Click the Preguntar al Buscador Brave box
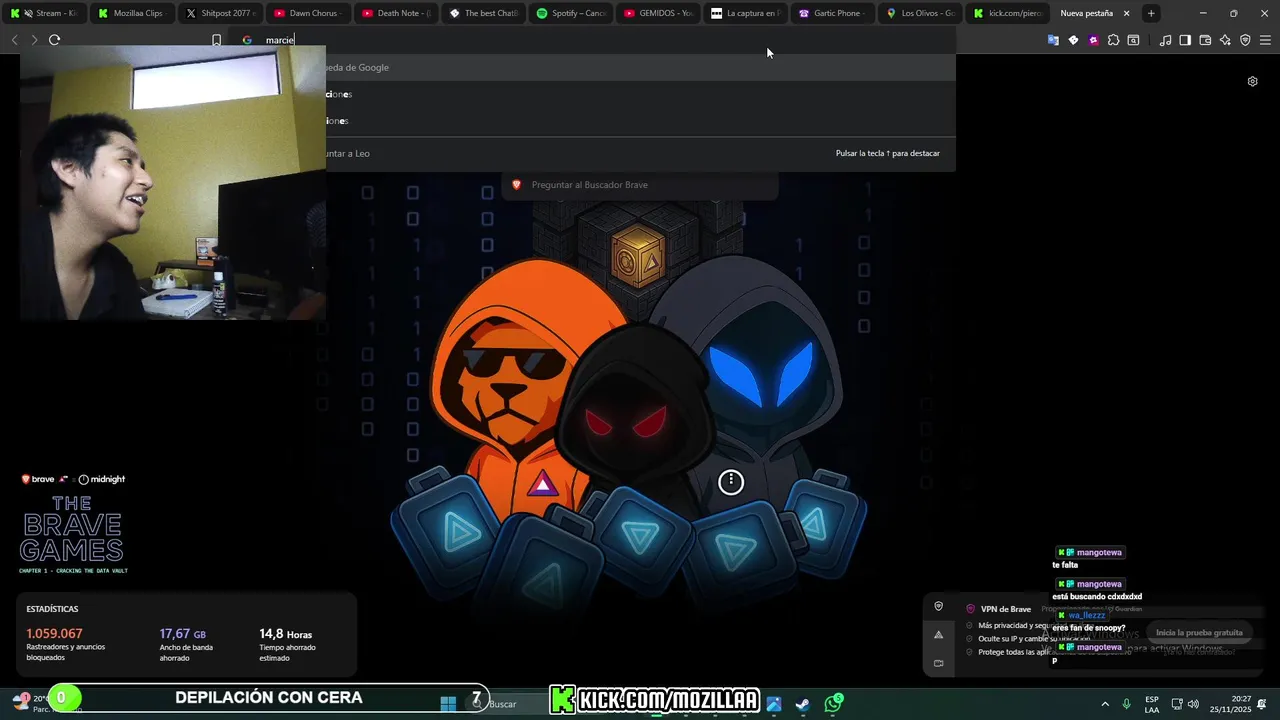The width and height of the screenshot is (1280, 720). coord(640,185)
